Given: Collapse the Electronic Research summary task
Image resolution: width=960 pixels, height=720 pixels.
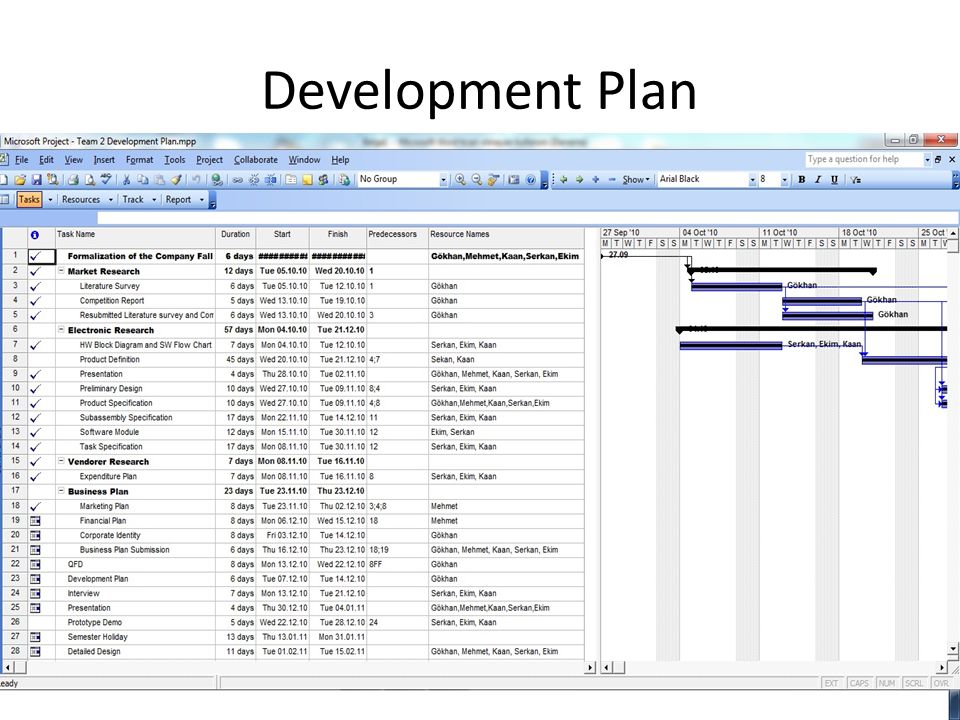Looking at the screenshot, I should pos(61,329).
